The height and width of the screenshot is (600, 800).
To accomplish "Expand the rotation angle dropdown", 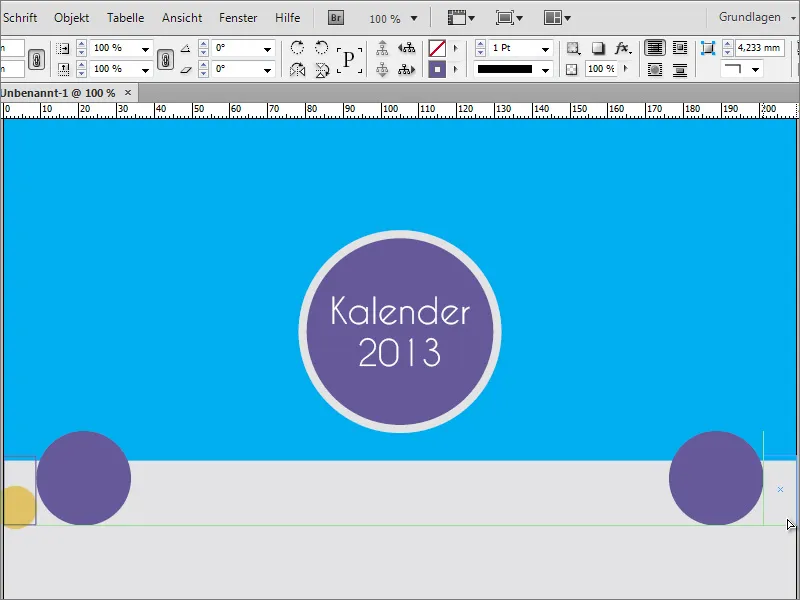I will (x=267, y=49).
